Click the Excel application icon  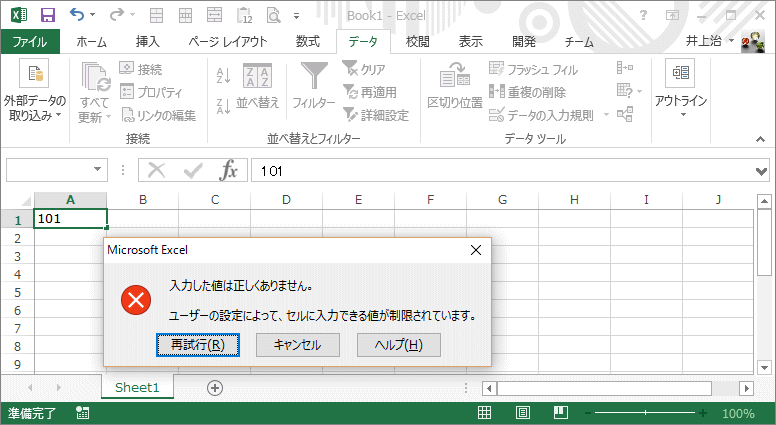[19, 15]
